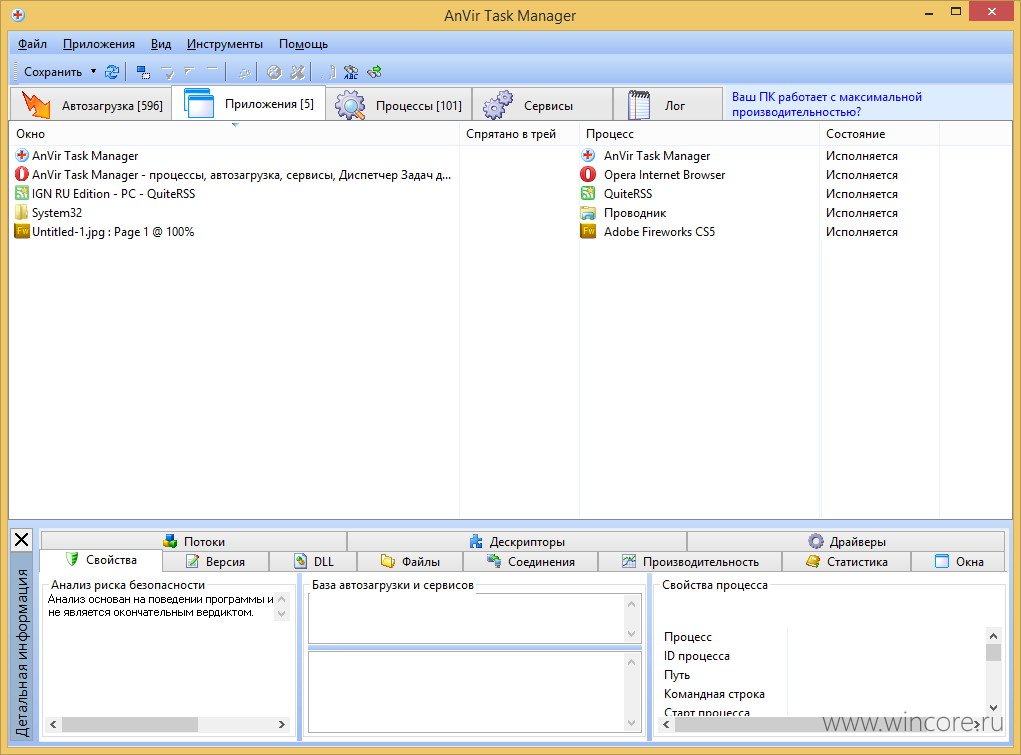Screen dimensions: 1021x755
Task: Open the Приложения menu
Action: (98, 44)
